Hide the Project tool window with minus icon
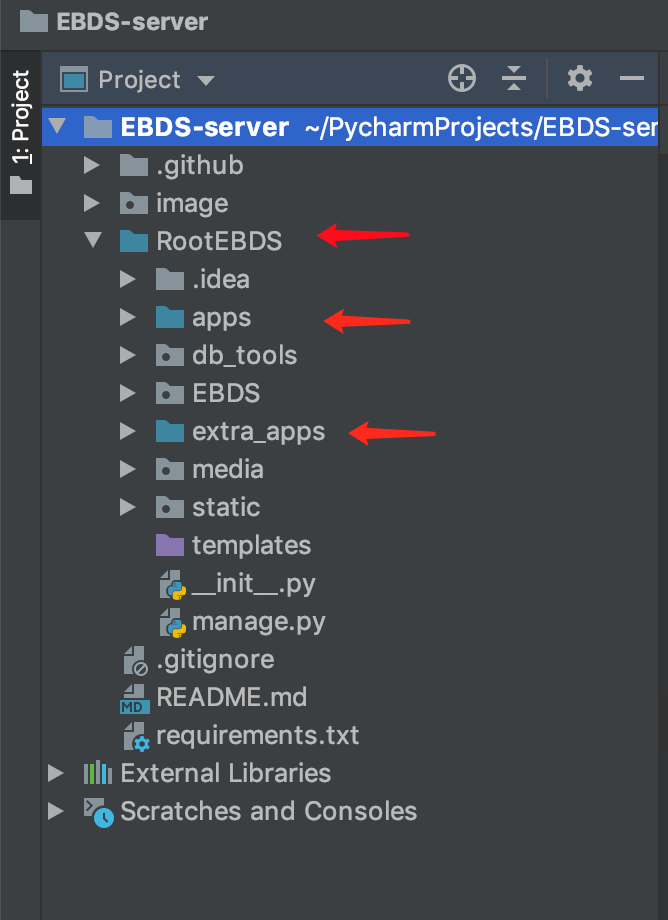The height and width of the screenshot is (920, 668). (632, 79)
